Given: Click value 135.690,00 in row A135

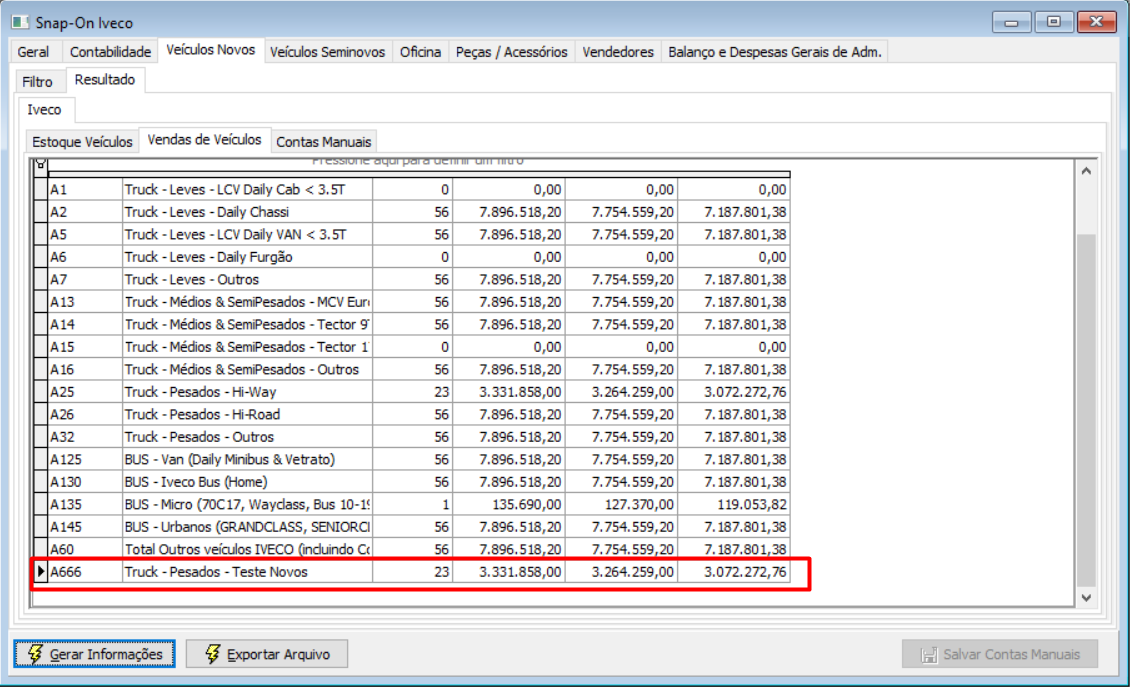Looking at the screenshot, I should [x=509, y=504].
